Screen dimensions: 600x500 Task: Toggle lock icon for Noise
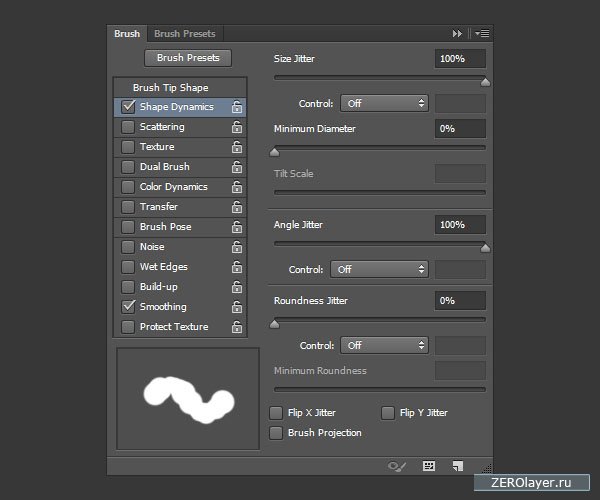click(237, 247)
